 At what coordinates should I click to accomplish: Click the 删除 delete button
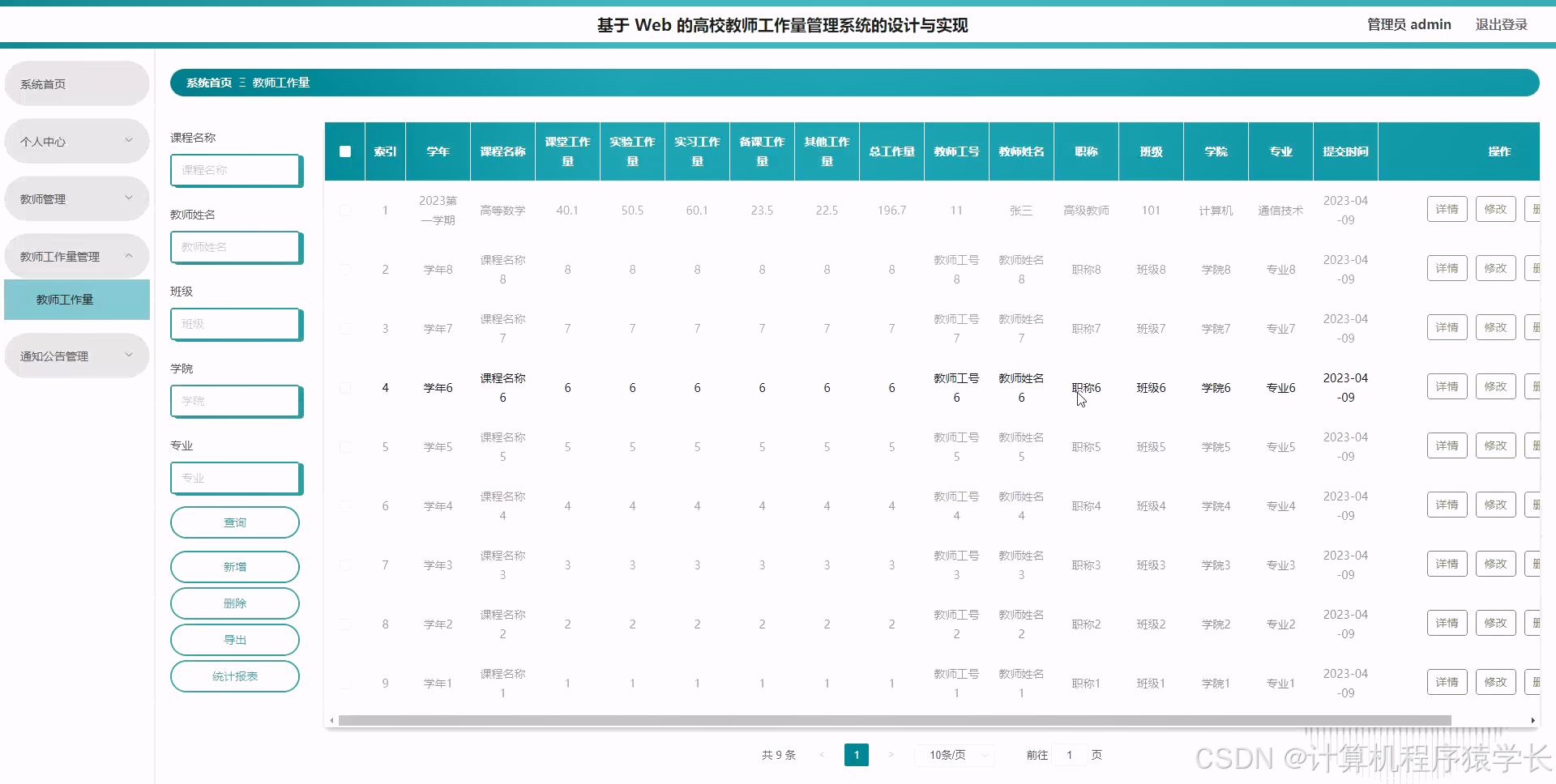234,603
